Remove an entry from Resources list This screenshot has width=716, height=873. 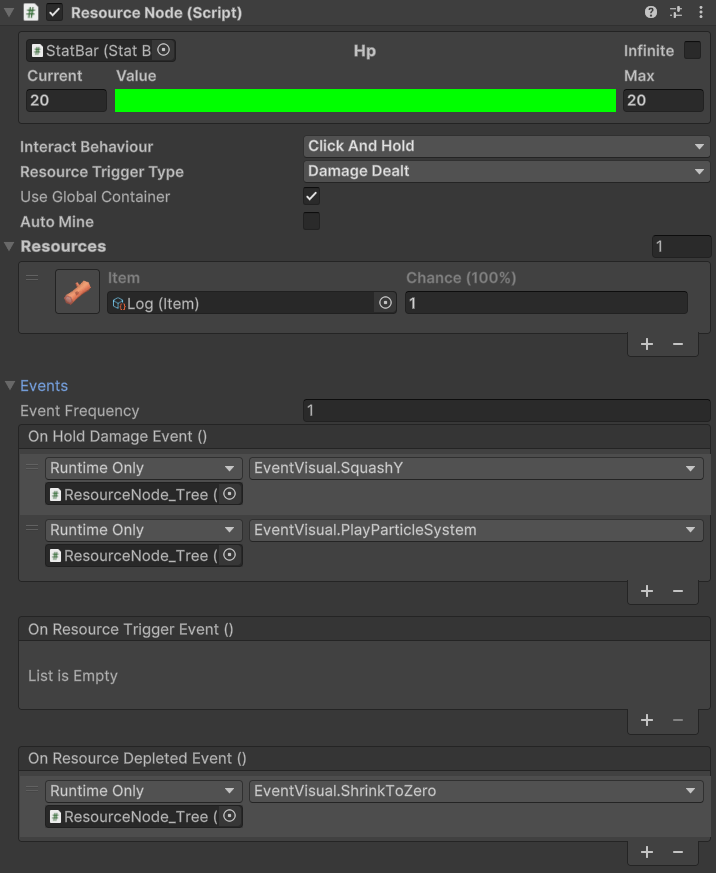(678, 344)
